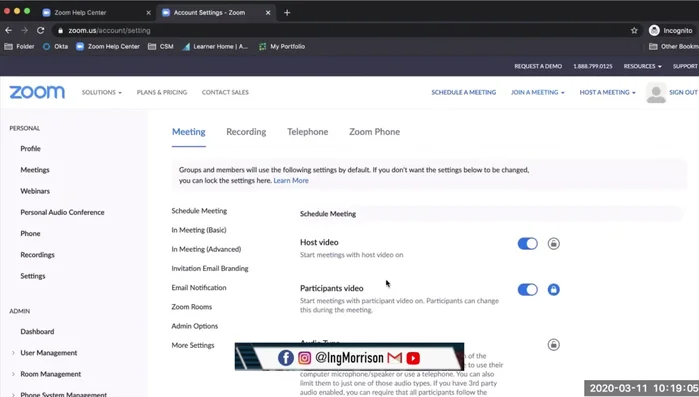
Task: Click the Sign Out link
Action: [x=683, y=92]
